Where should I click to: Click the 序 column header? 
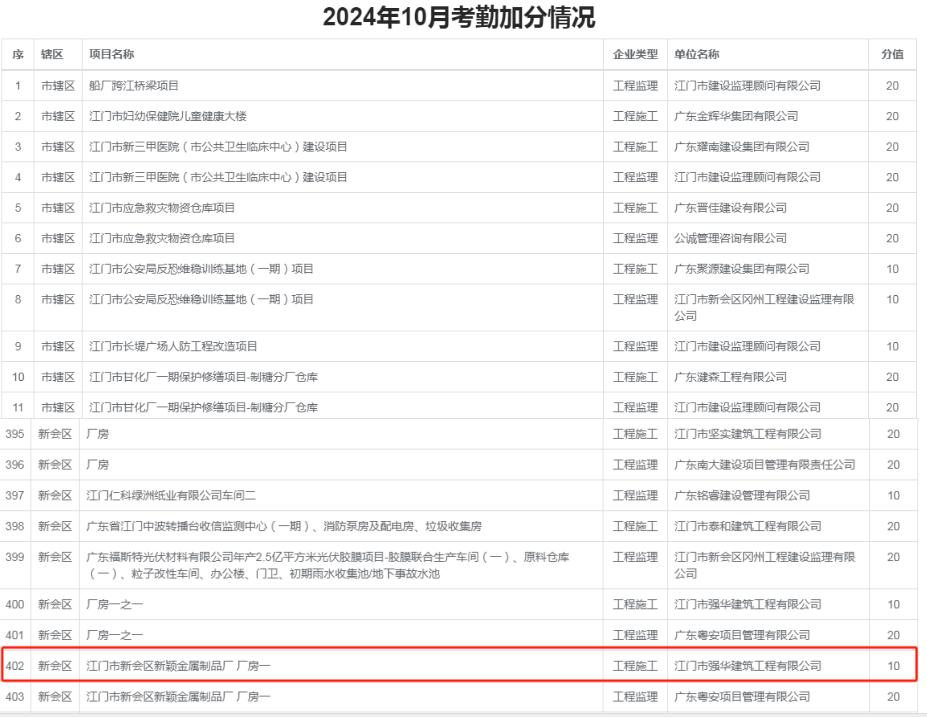[x=18, y=54]
